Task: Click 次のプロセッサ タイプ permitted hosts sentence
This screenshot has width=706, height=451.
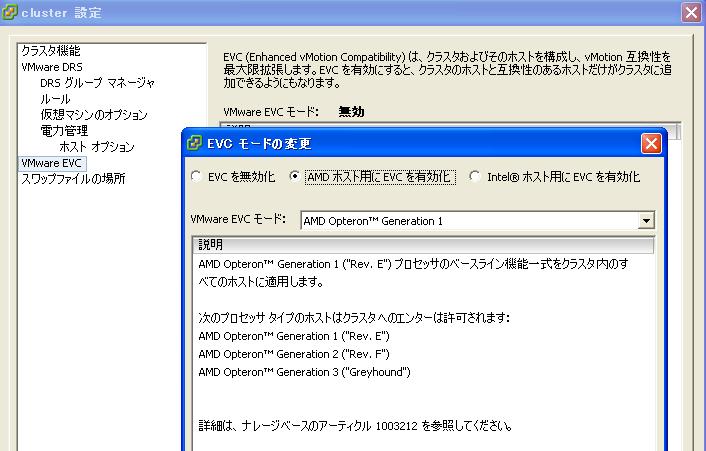Action: (x=354, y=318)
